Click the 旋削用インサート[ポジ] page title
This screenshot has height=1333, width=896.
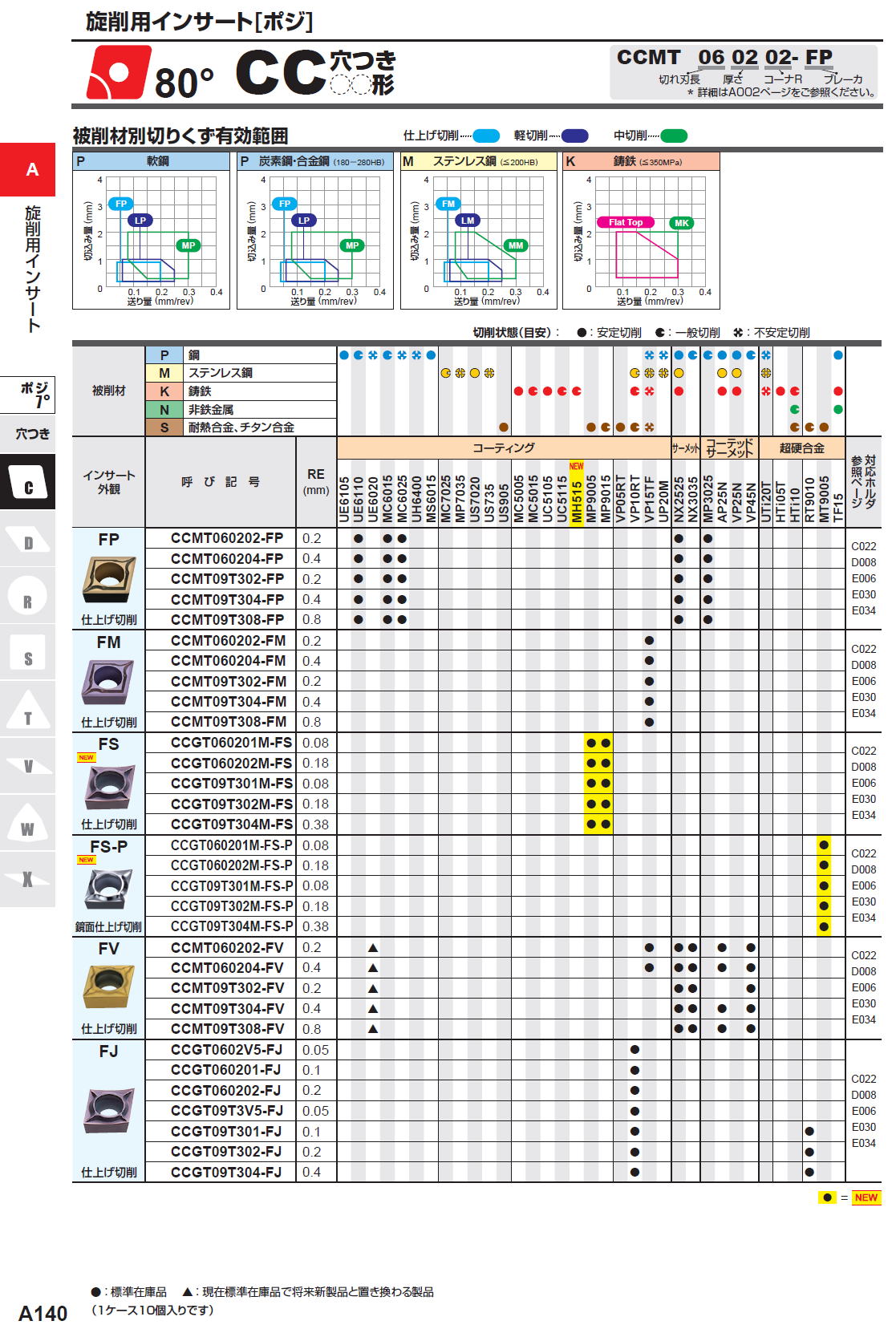(199, 22)
